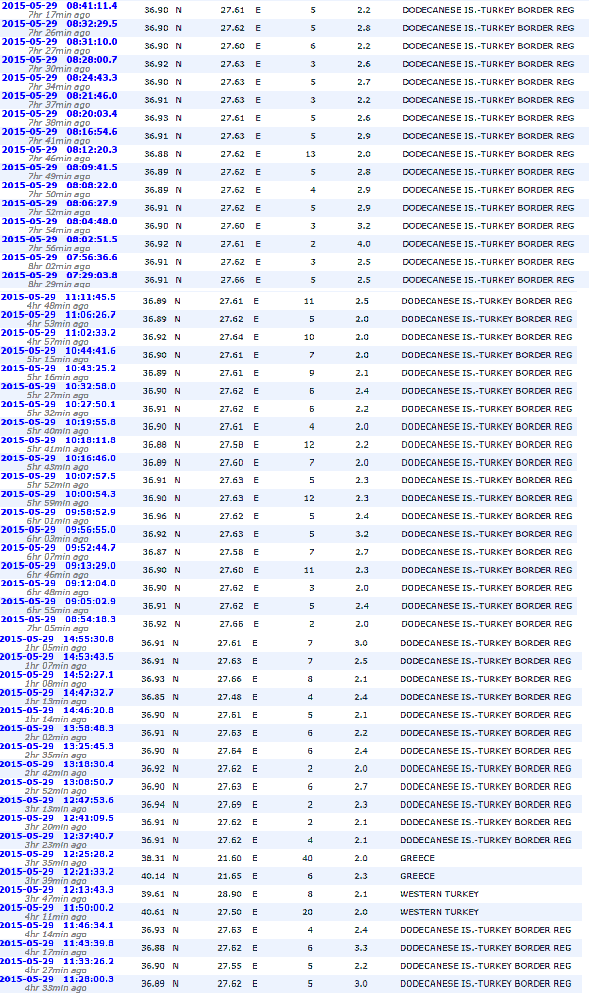Open the 13:25:45.3 earthquake event link

[x=57, y=746]
